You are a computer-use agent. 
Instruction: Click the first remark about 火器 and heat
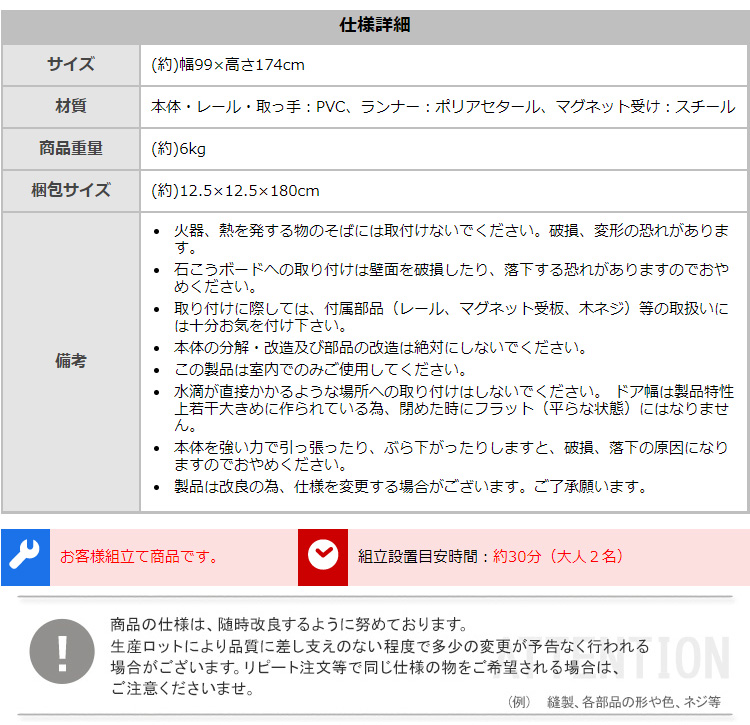(450, 239)
